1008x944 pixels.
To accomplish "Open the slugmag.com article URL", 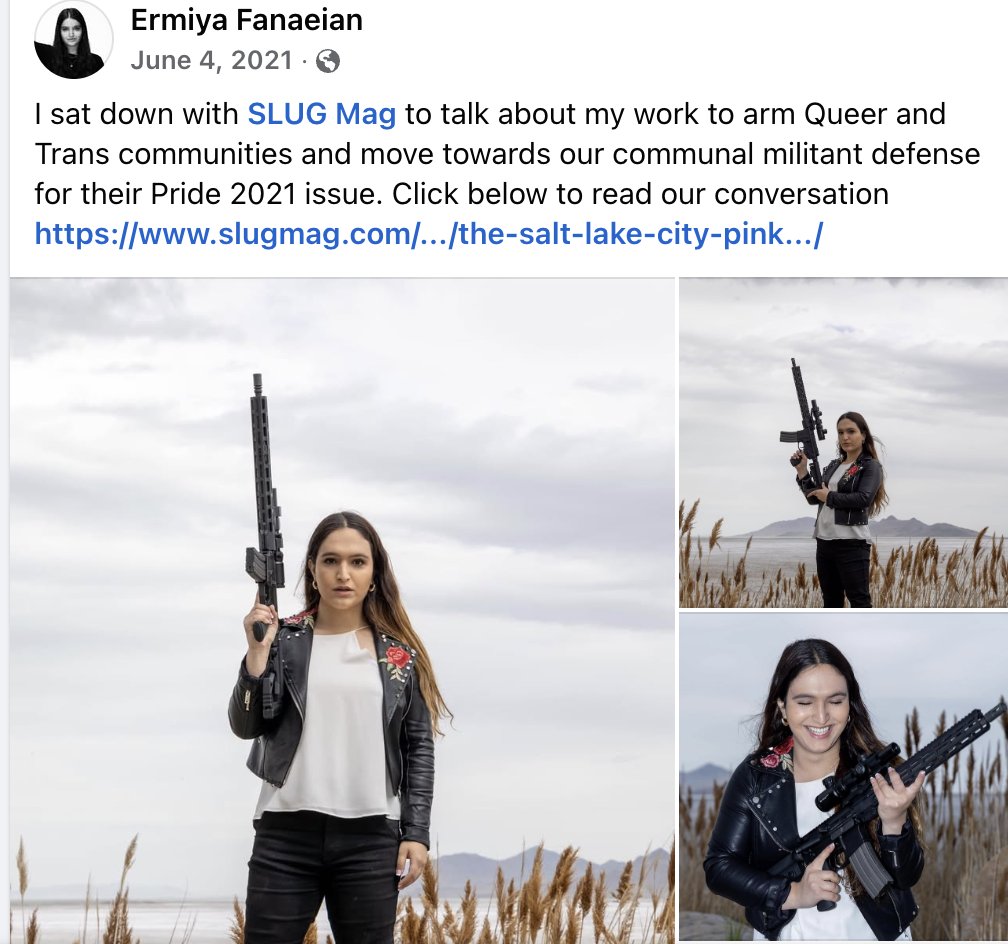I will coord(428,233).
